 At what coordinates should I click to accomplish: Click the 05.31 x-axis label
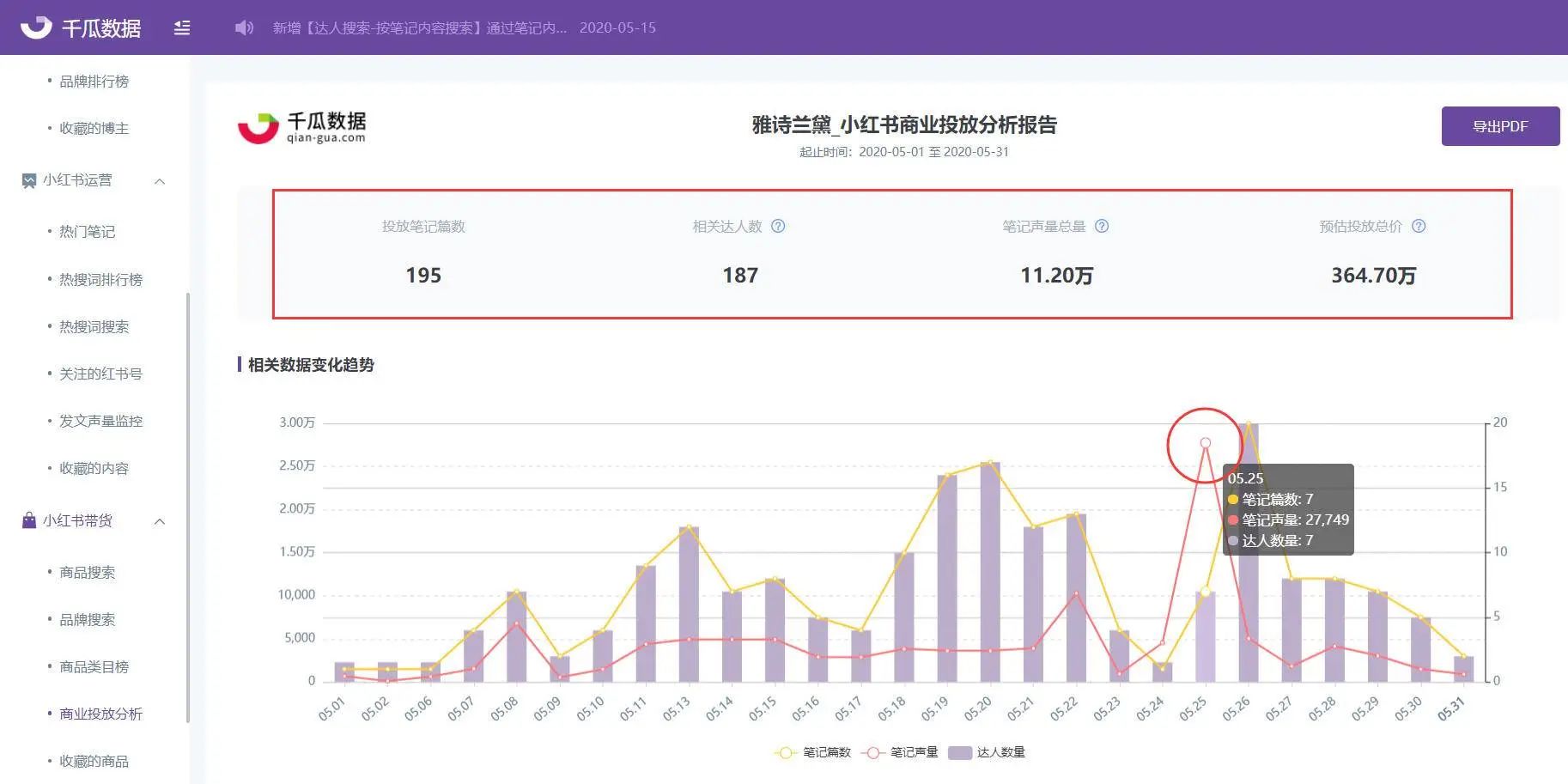1451,708
